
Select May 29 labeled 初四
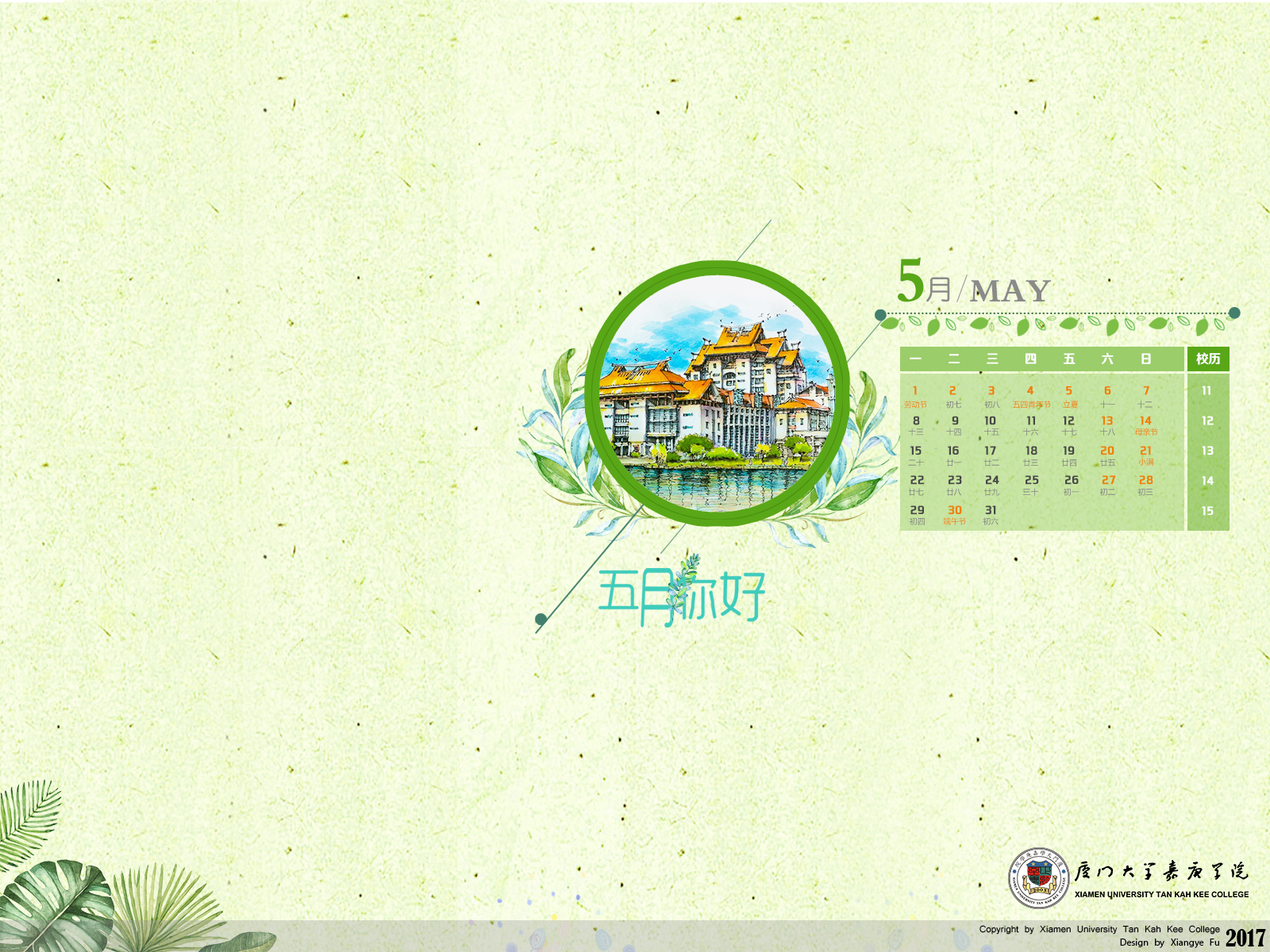(x=917, y=515)
